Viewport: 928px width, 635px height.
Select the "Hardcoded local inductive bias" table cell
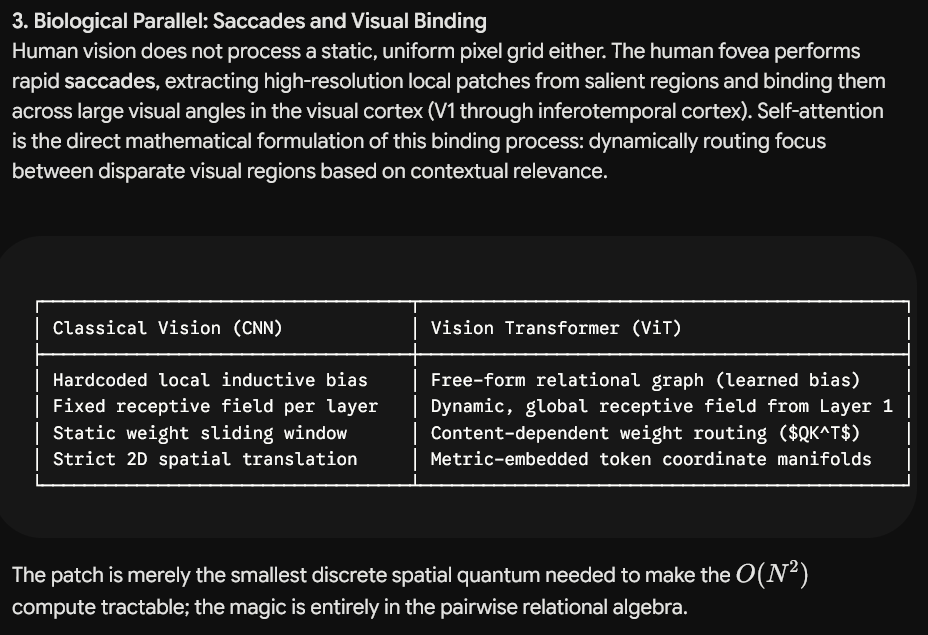point(210,380)
